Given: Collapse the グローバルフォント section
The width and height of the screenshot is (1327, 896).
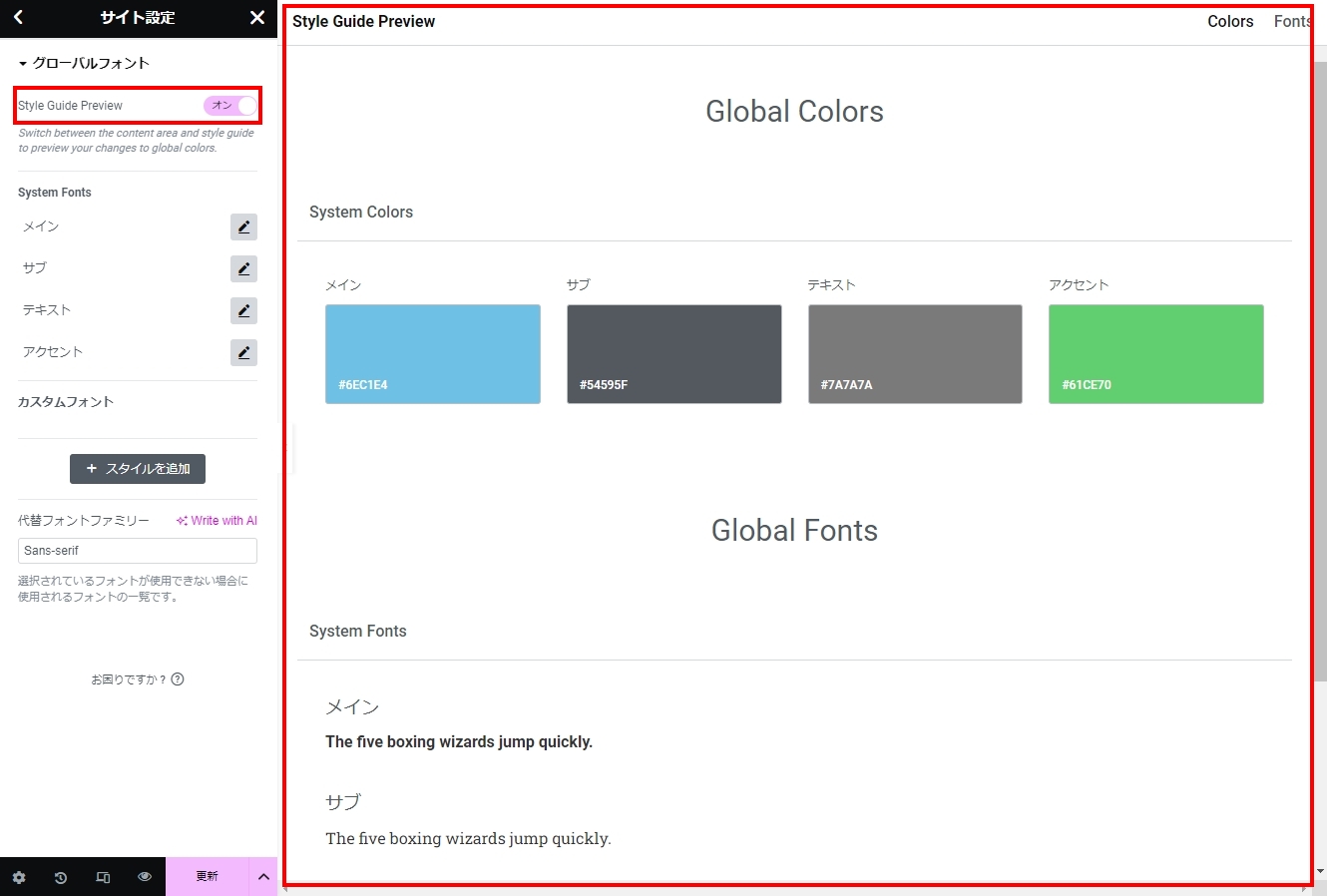Looking at the screenshot, I should click(x=84, y=64).
